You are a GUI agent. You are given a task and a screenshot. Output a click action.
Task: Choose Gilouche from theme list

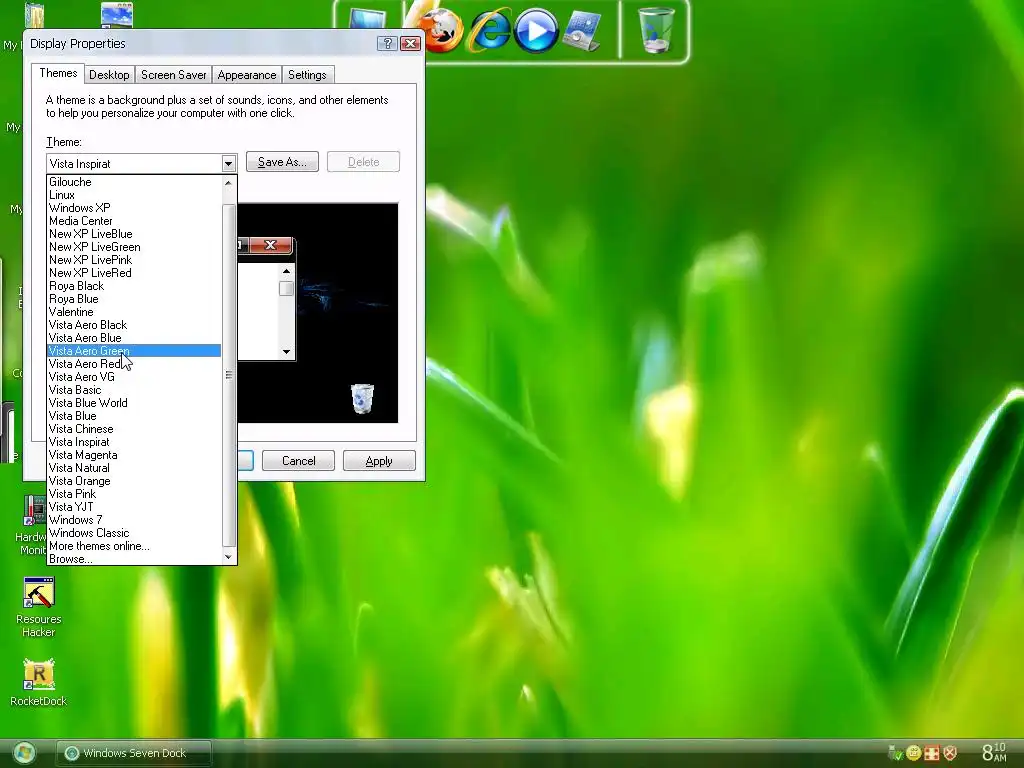(x=135, y=182)
